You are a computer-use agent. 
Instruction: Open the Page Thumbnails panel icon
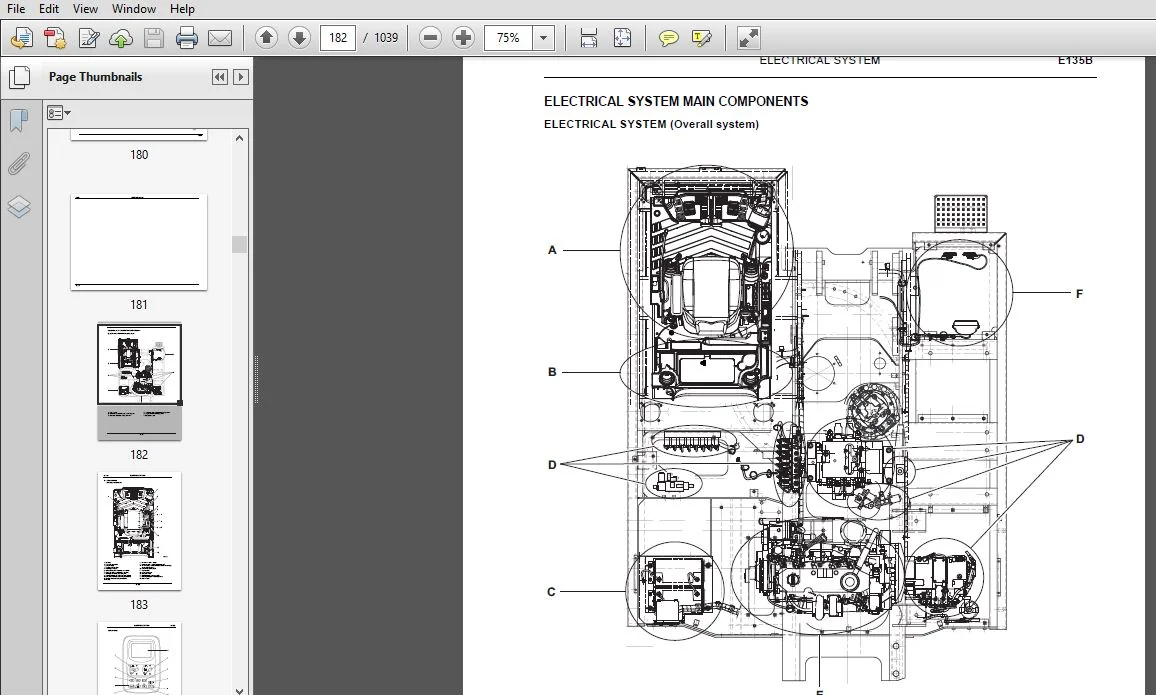pyautogui.click(x=19, y=77)
